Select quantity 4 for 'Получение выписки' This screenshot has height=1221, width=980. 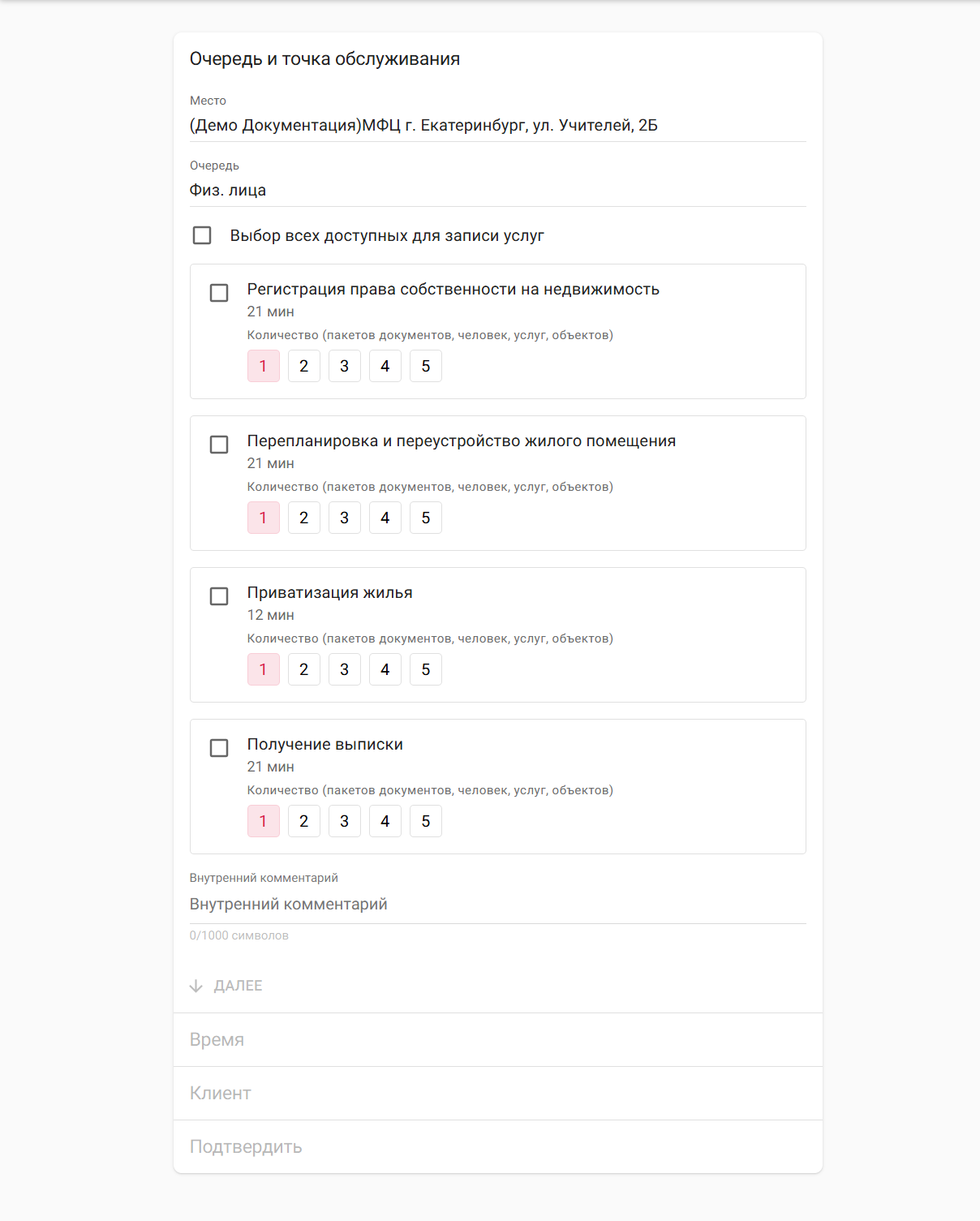point(385,821)
